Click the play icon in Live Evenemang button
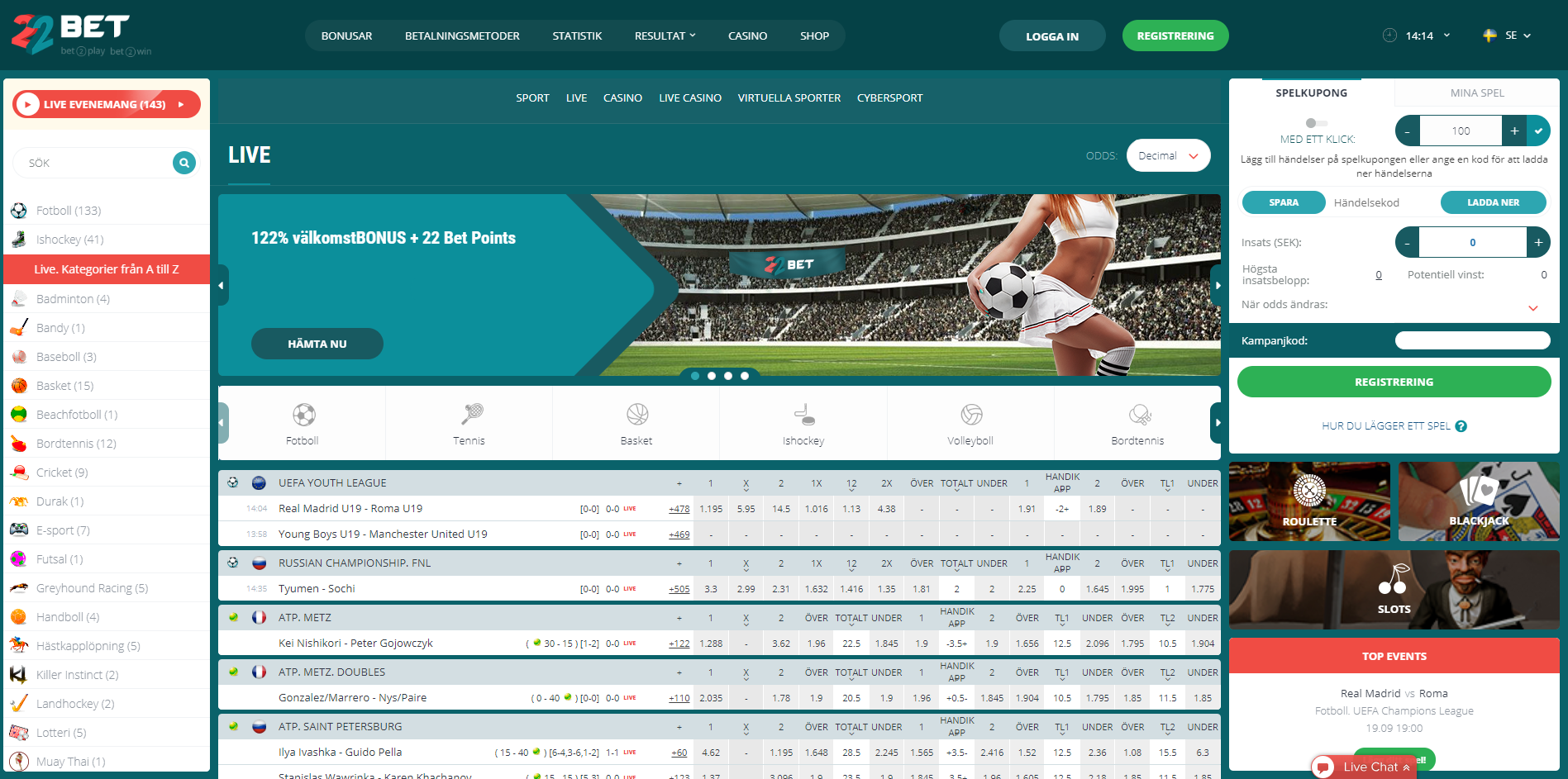The height and width of the screenshot is (779, 1568). tap(27, 104)
